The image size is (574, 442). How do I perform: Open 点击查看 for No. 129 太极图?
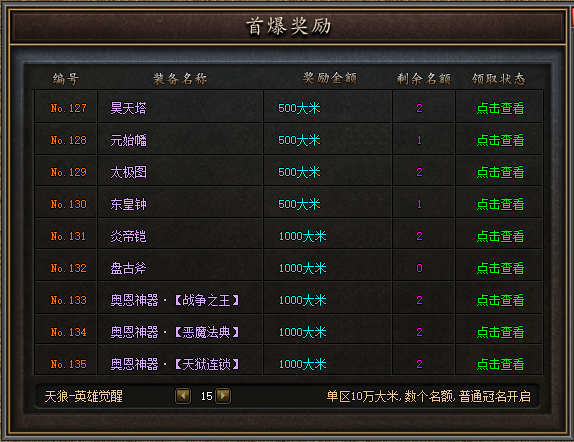[x=500, y=172]
